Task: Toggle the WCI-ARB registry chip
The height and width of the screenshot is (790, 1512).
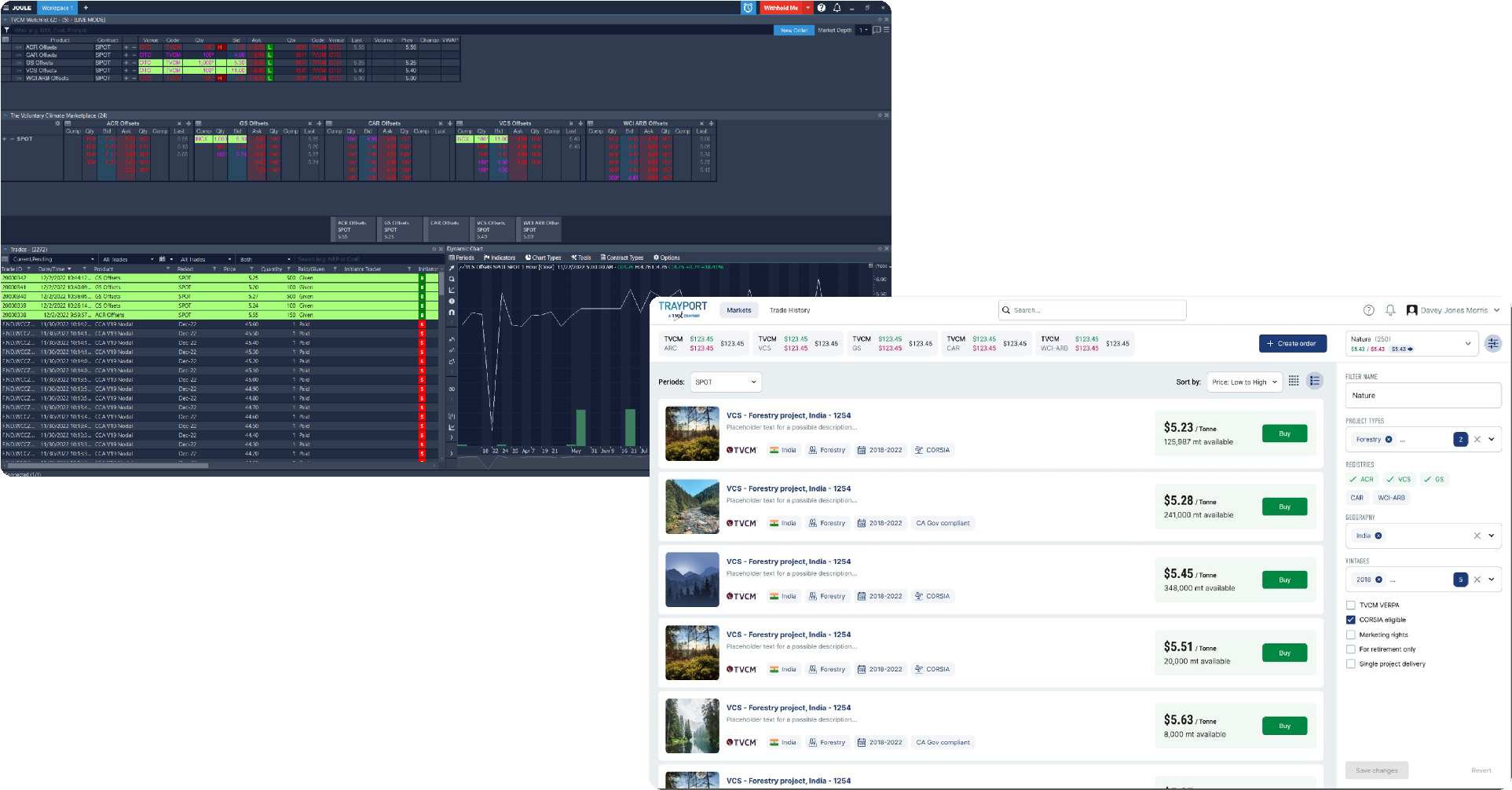Action: pyautogui.click(x=1391, y=498)
